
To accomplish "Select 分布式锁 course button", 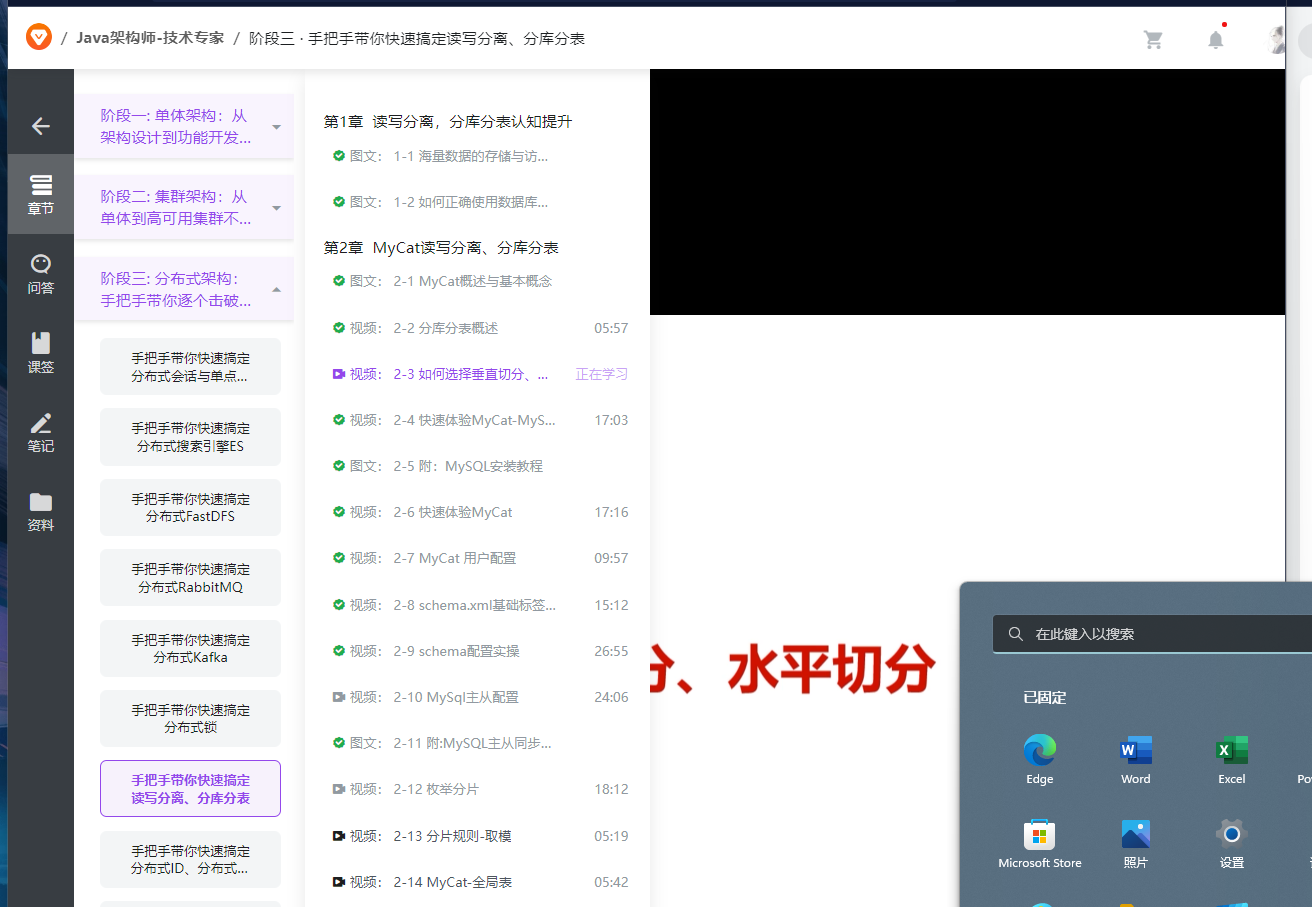I will tap(190, 718).
